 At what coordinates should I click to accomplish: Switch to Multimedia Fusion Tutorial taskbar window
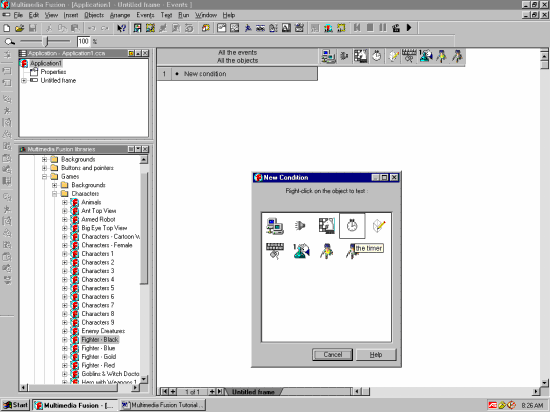tap(162, 405)
